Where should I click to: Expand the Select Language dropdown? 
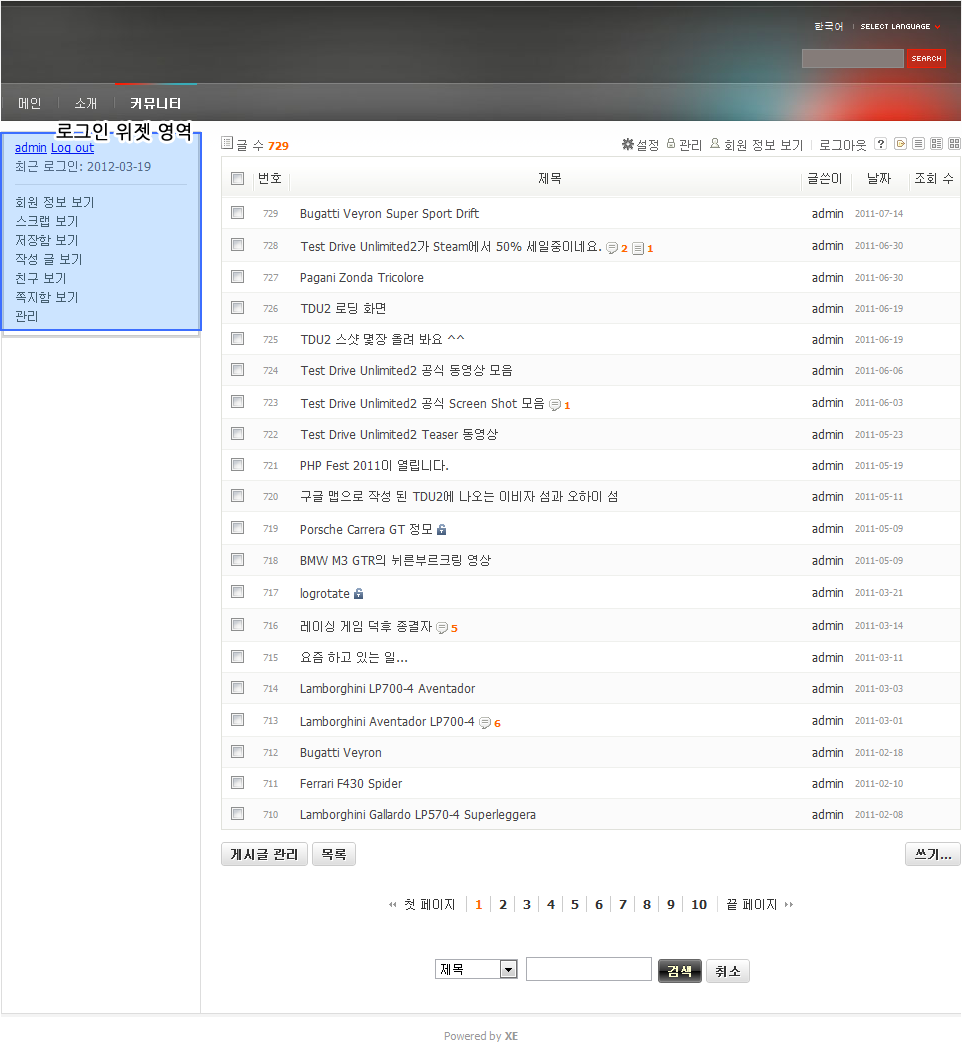(900, 27)
